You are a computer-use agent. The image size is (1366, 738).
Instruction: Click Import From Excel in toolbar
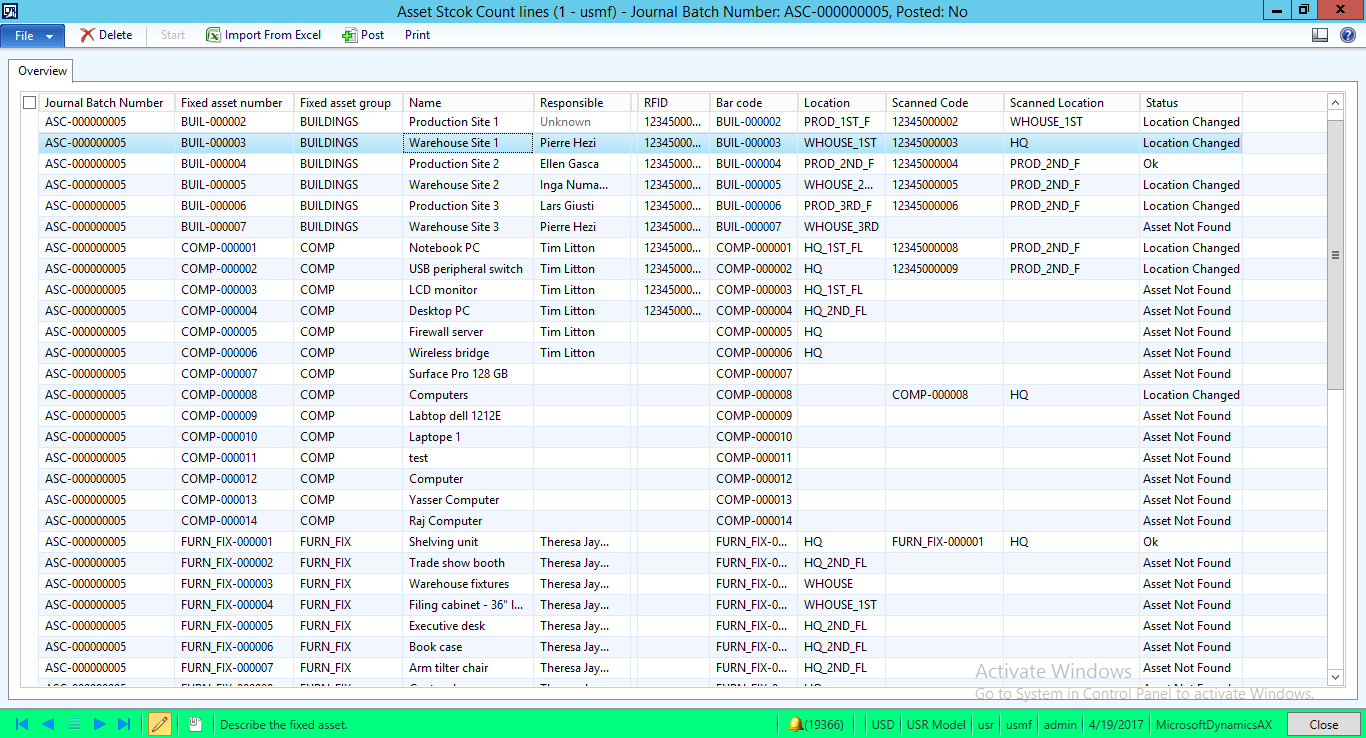(x=264, y=35)
